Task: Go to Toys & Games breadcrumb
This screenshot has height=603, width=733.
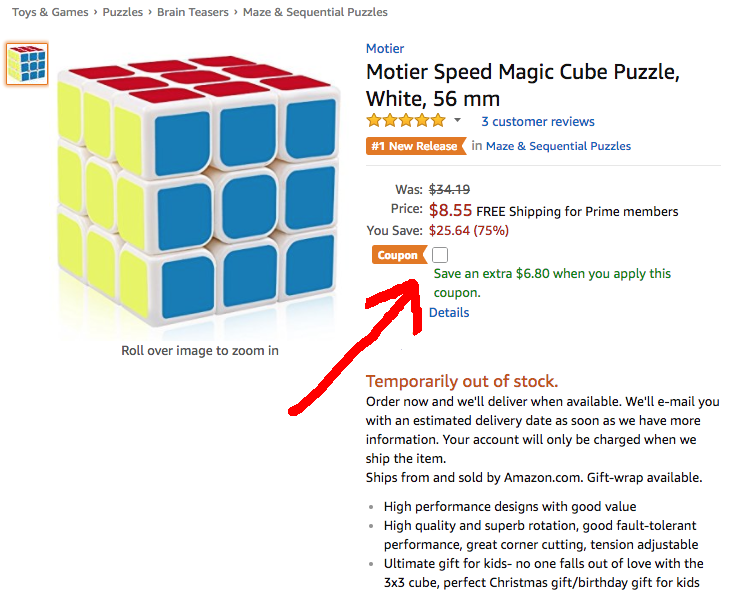Action: (x=50, y=12)
